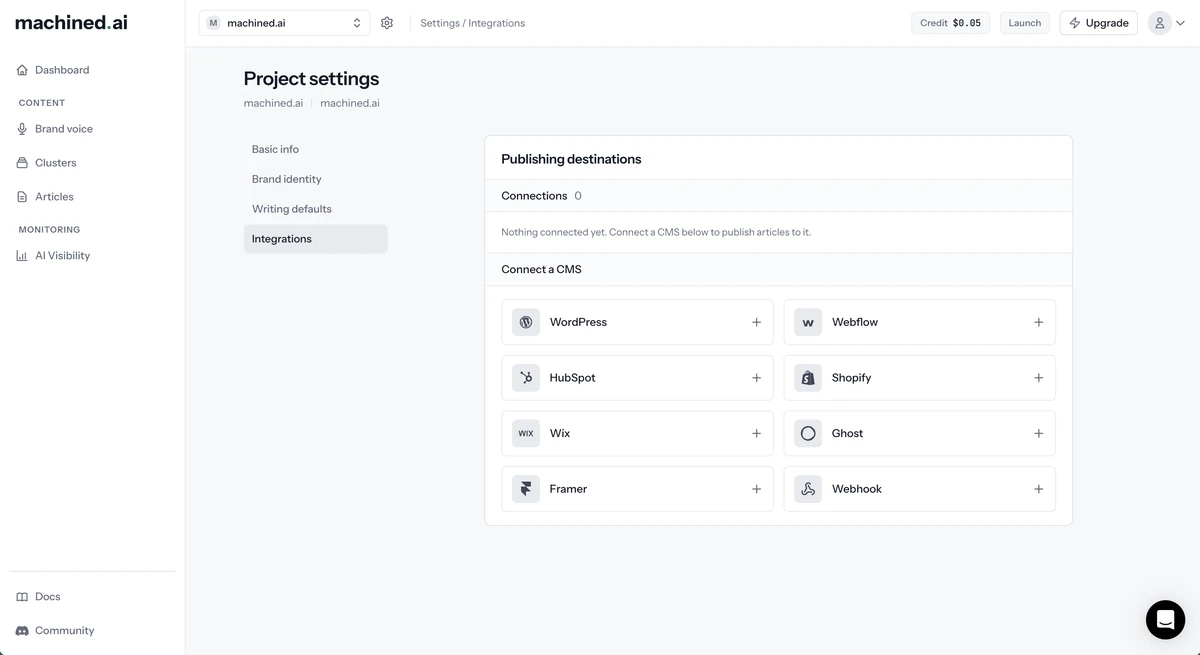Add Wix connection with plus icon
This screenshot has height=655, width=1200.
click(756, 433)
